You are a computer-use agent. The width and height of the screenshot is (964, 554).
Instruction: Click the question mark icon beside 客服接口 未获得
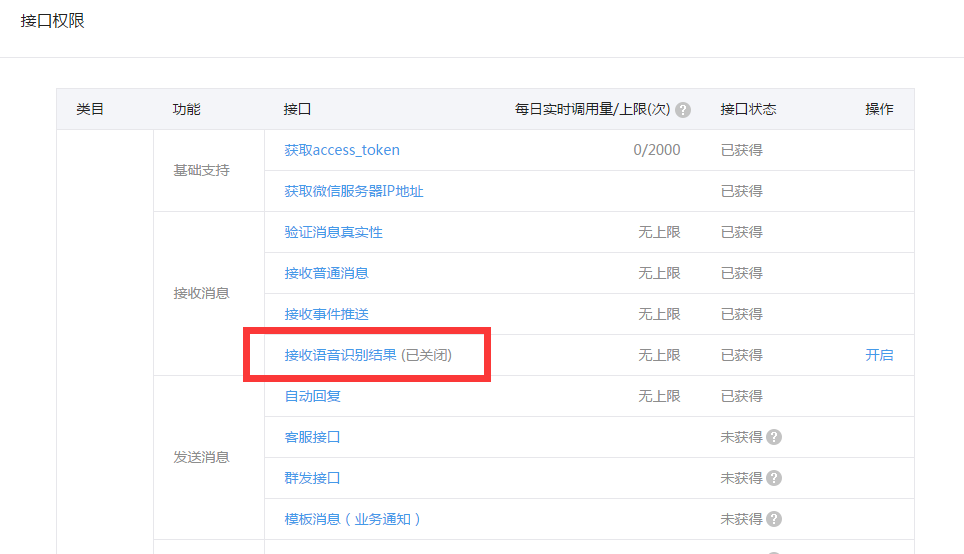click(x=774, y=437)
